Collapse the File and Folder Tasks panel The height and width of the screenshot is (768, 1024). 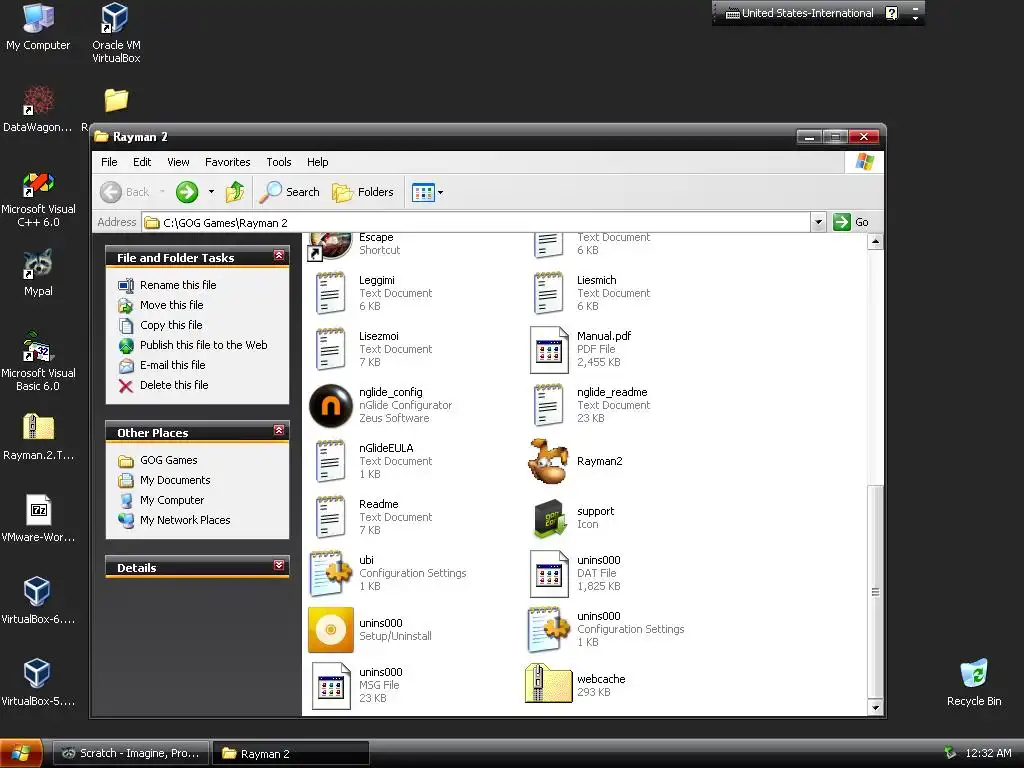click(x=279, y=256)
